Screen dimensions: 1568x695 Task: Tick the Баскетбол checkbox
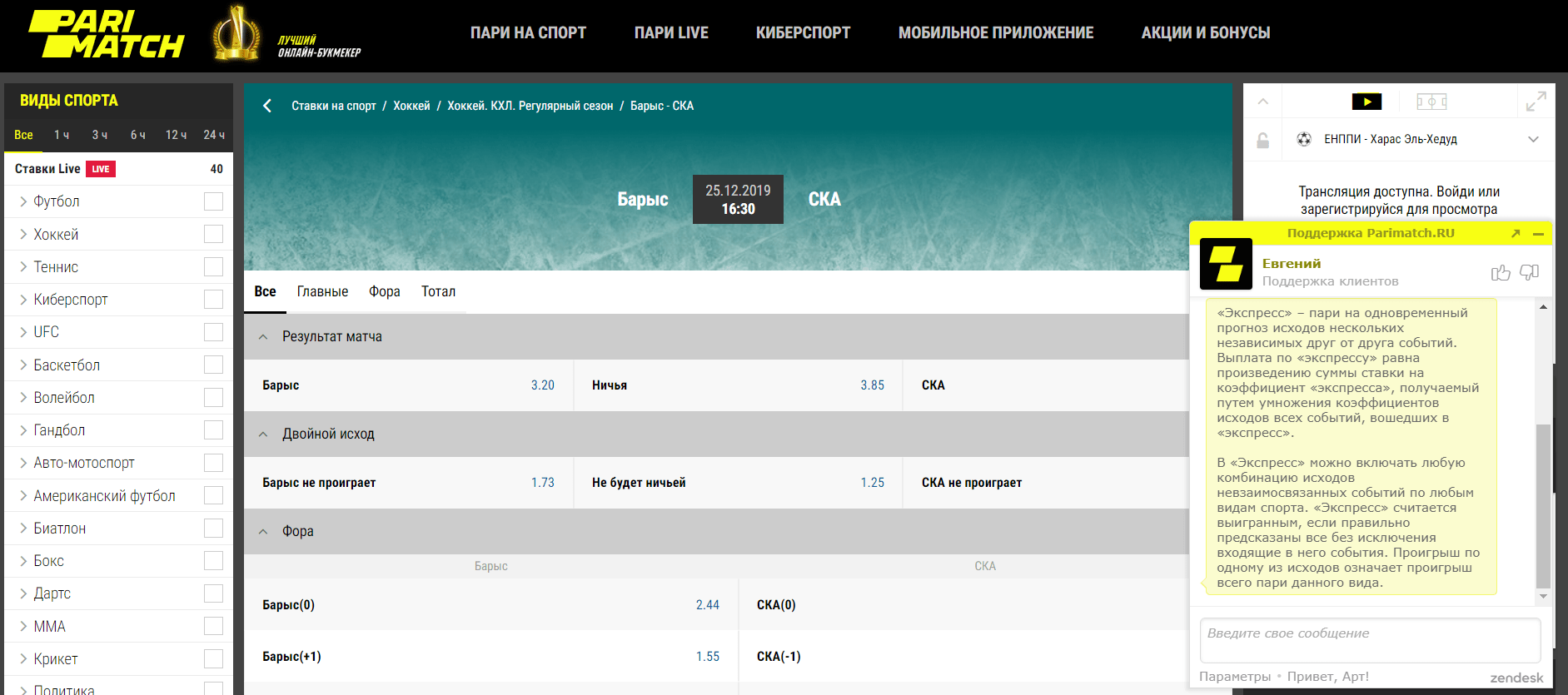tap(213, 365)
